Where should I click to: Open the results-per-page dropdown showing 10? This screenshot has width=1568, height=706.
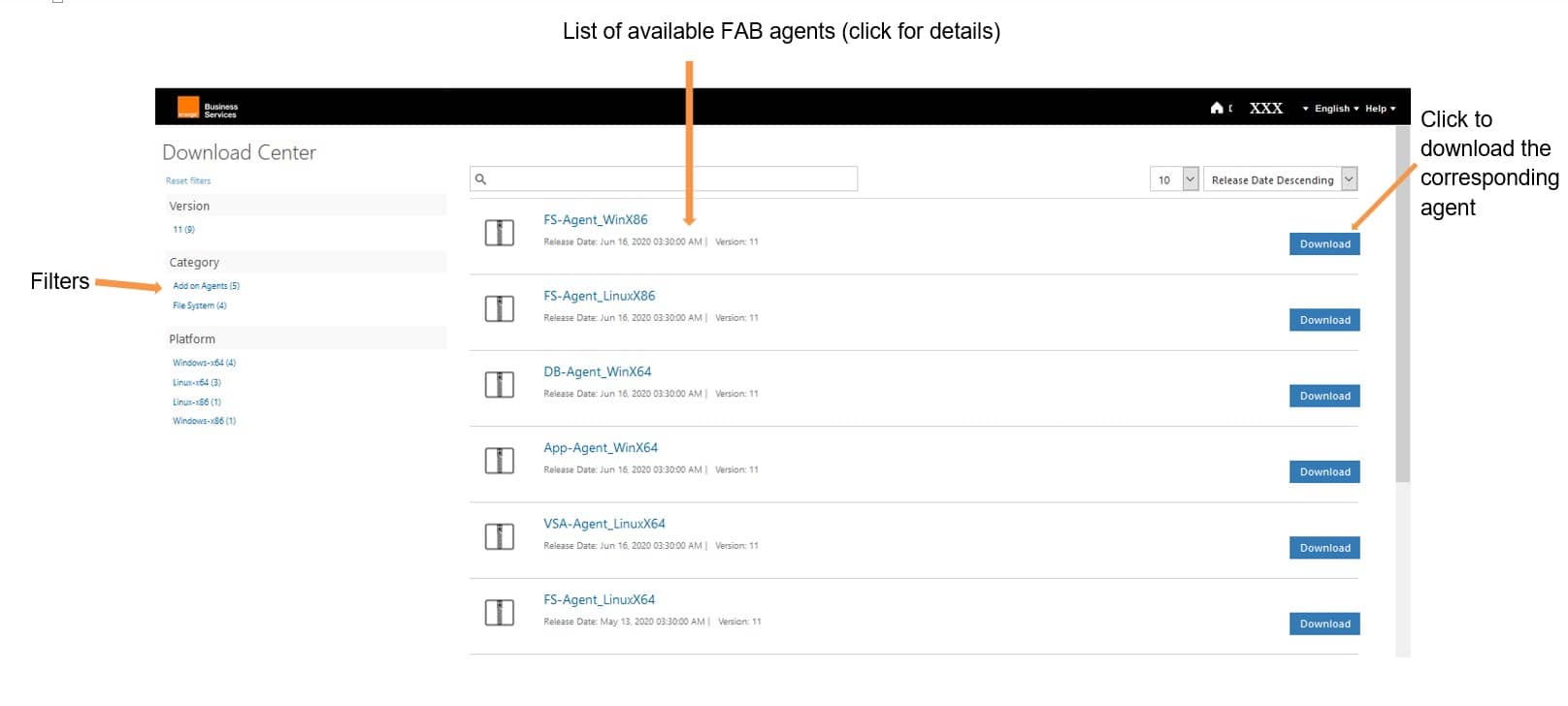pos(1175,179)
